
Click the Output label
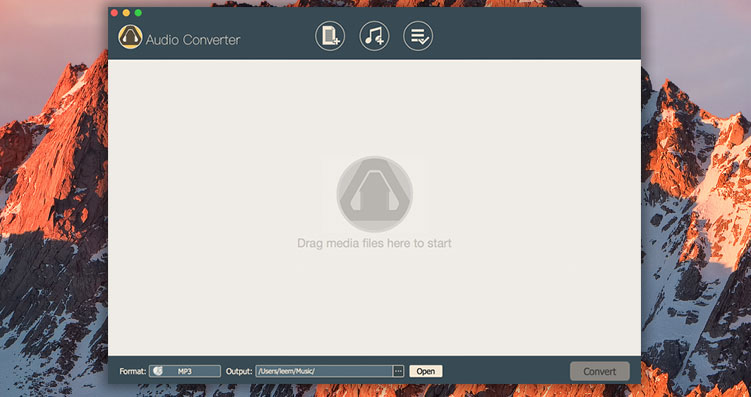tap(239, 371)
